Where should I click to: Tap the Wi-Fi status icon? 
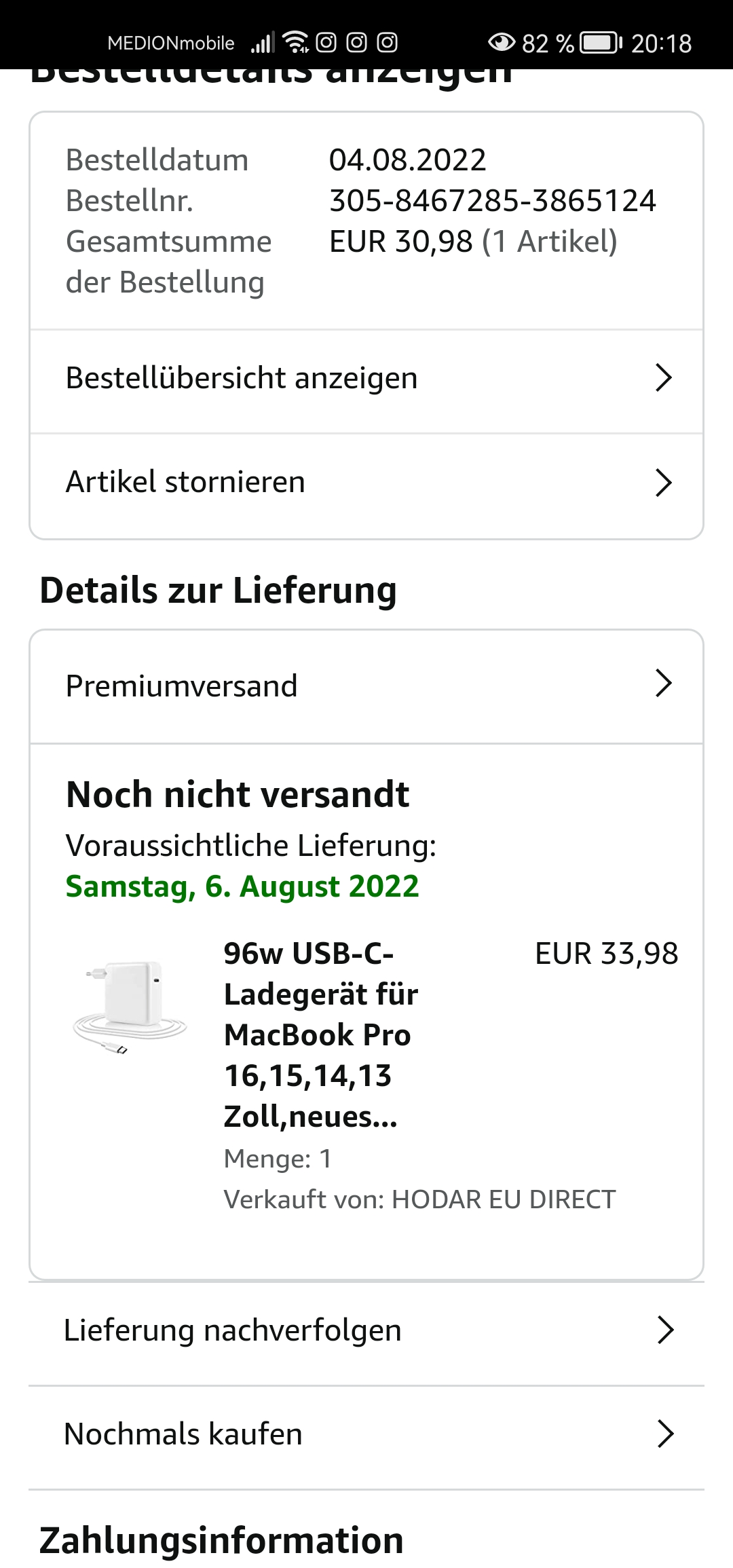[295, 43]
